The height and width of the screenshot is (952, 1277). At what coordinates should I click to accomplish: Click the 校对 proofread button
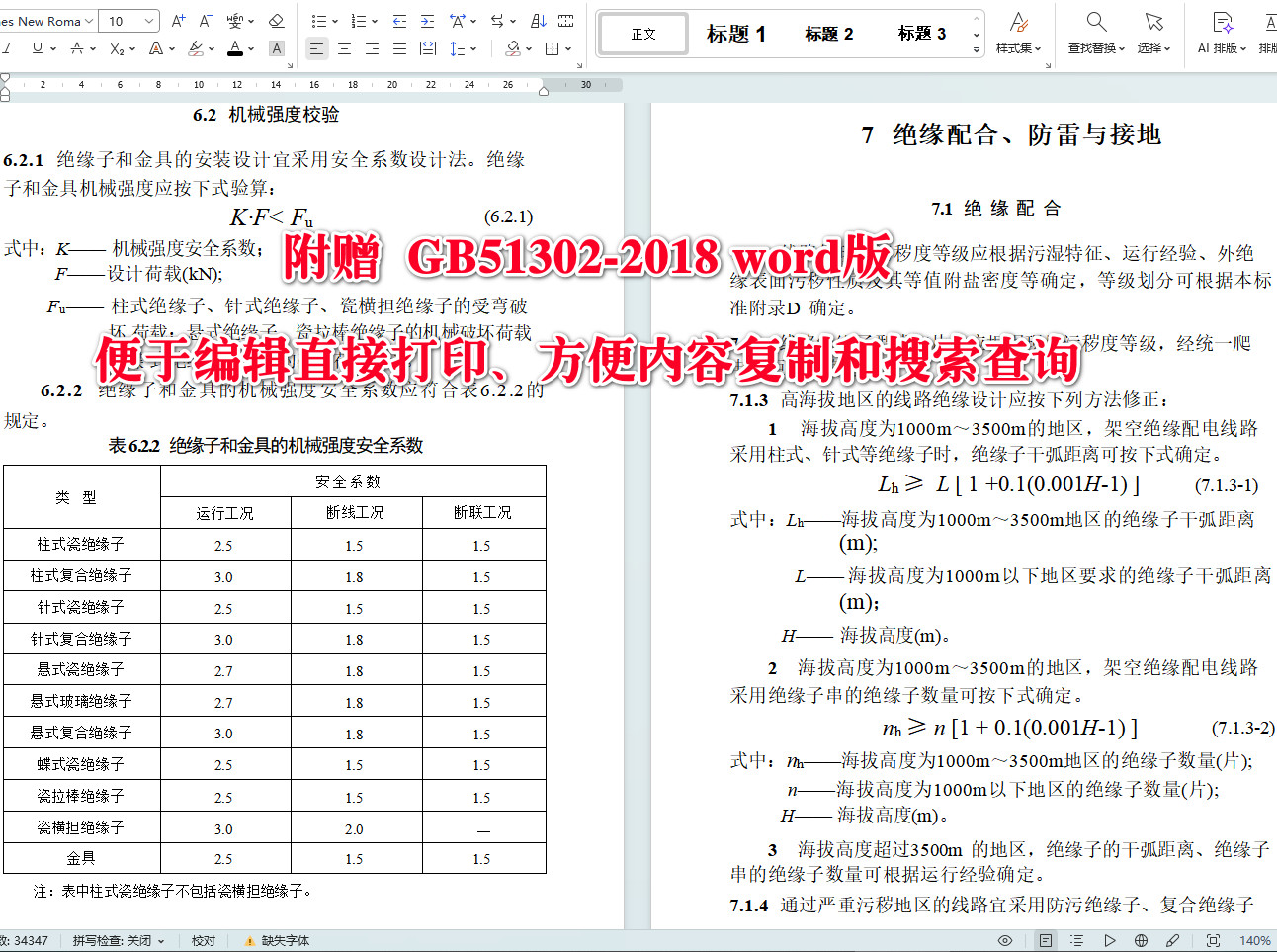pos(203,940)
